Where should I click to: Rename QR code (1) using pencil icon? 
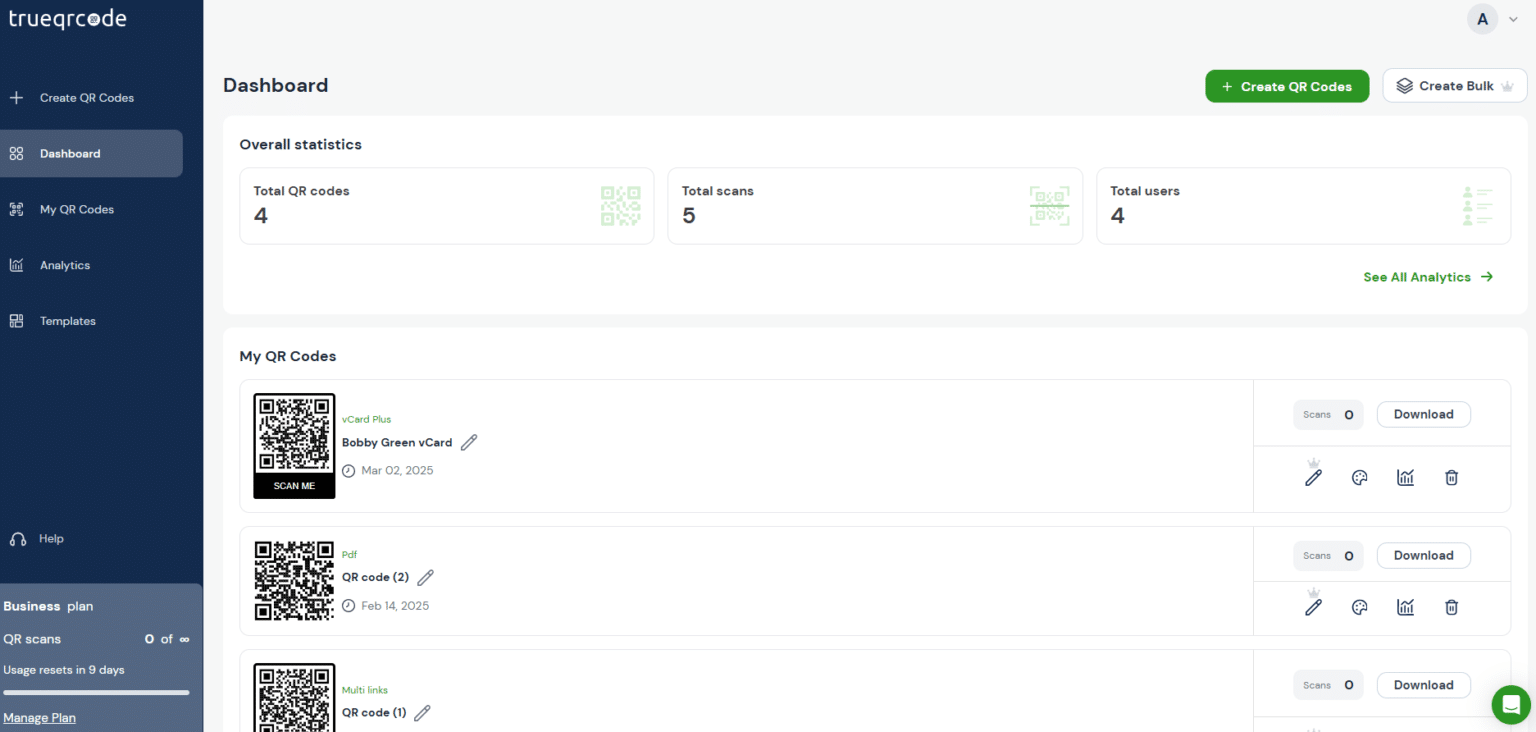point(423,713)
